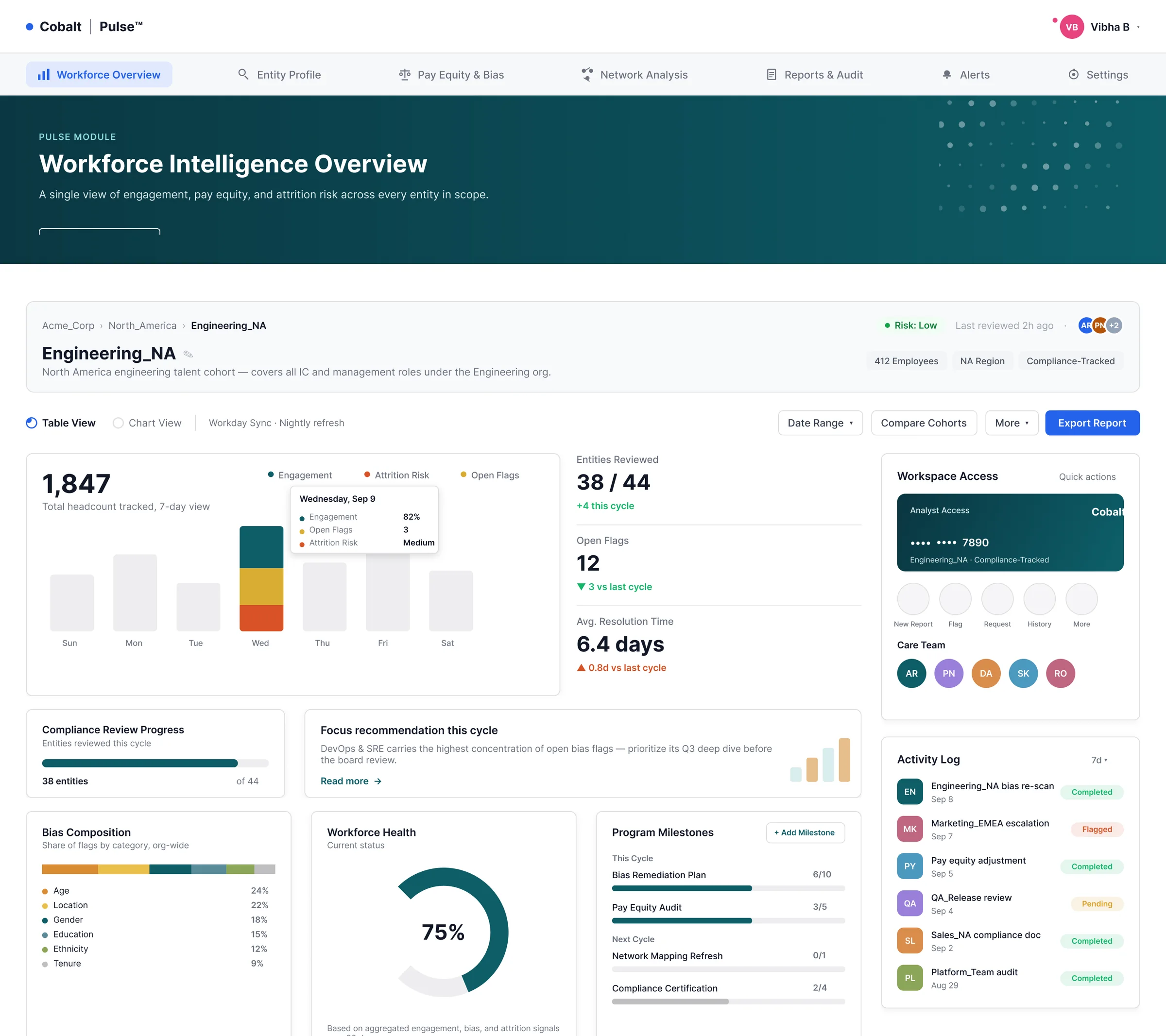Click the Compare Cohorts button
The image size is (1166, 1036).
tap(924, 423)
